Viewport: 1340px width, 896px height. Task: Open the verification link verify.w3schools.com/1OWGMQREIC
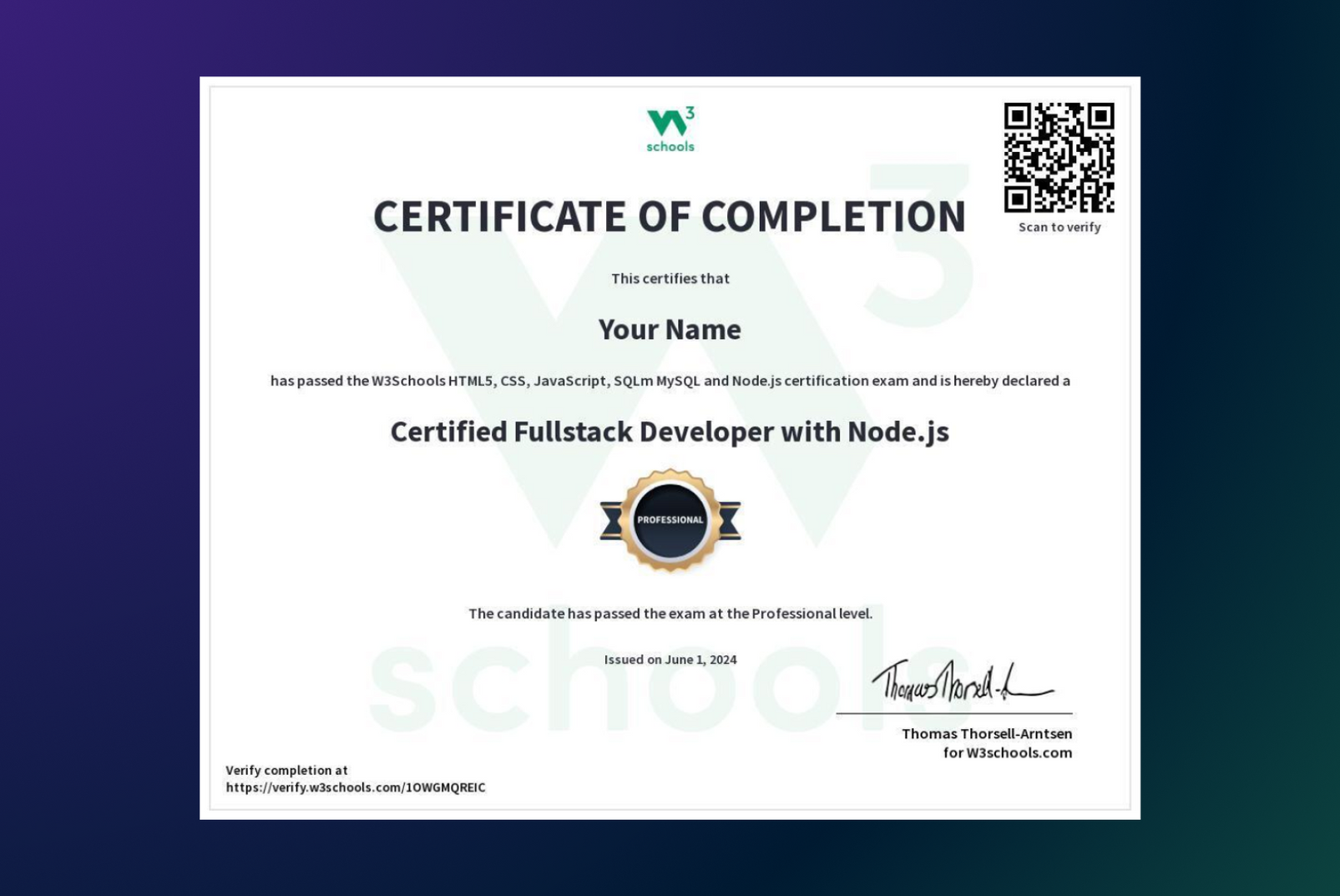[356, 787]
